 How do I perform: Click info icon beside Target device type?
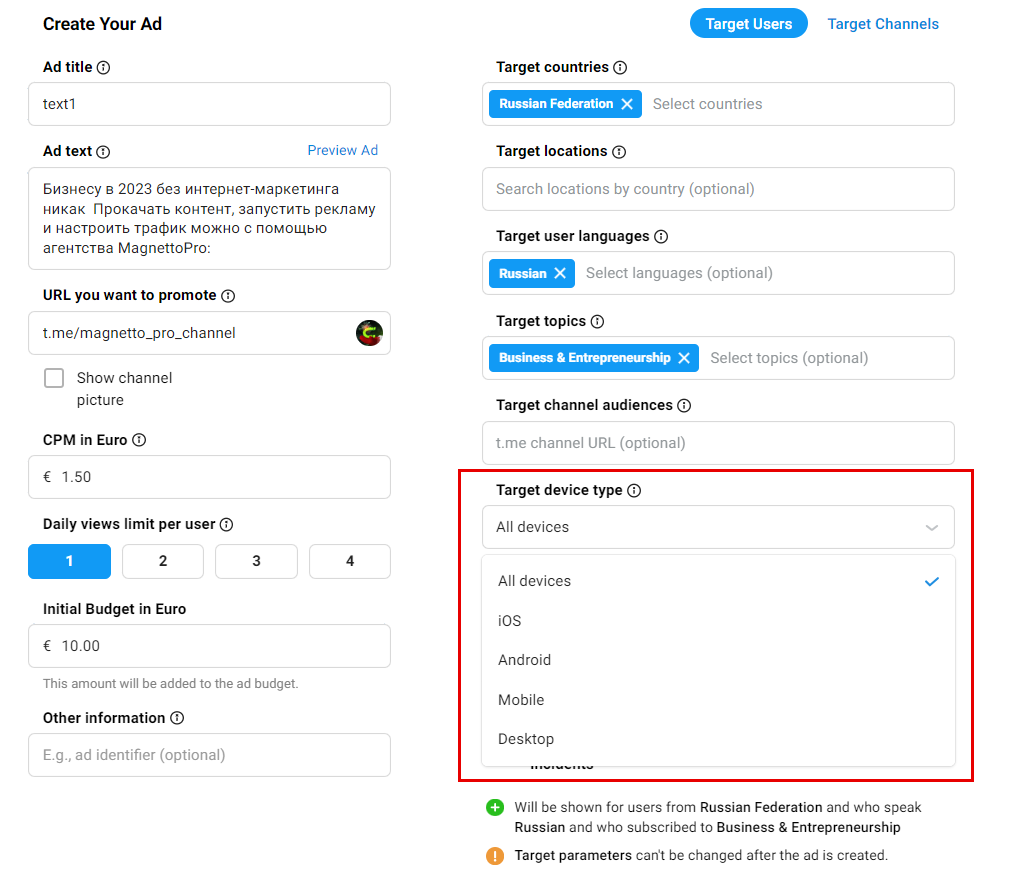click(634, 490)
